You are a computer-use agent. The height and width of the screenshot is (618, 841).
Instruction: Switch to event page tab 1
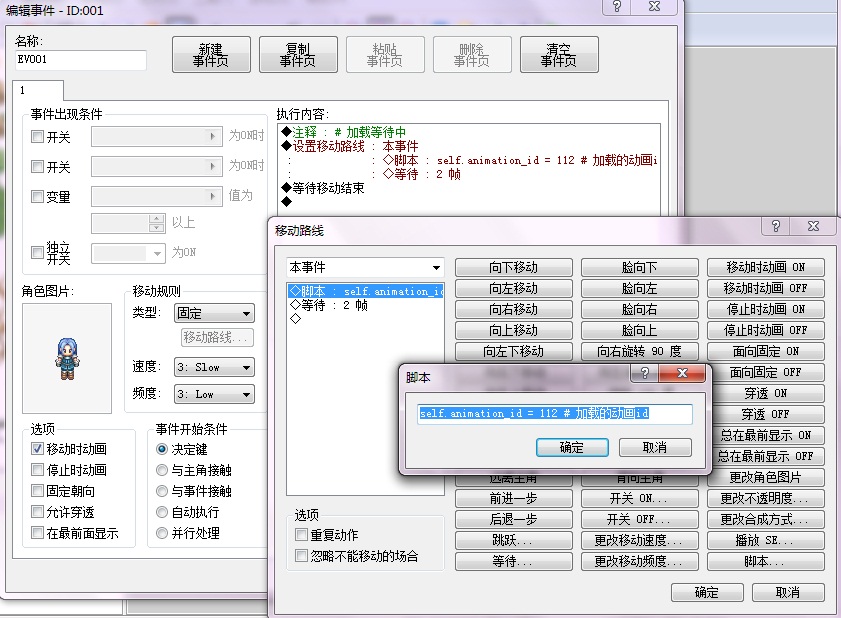38,90
